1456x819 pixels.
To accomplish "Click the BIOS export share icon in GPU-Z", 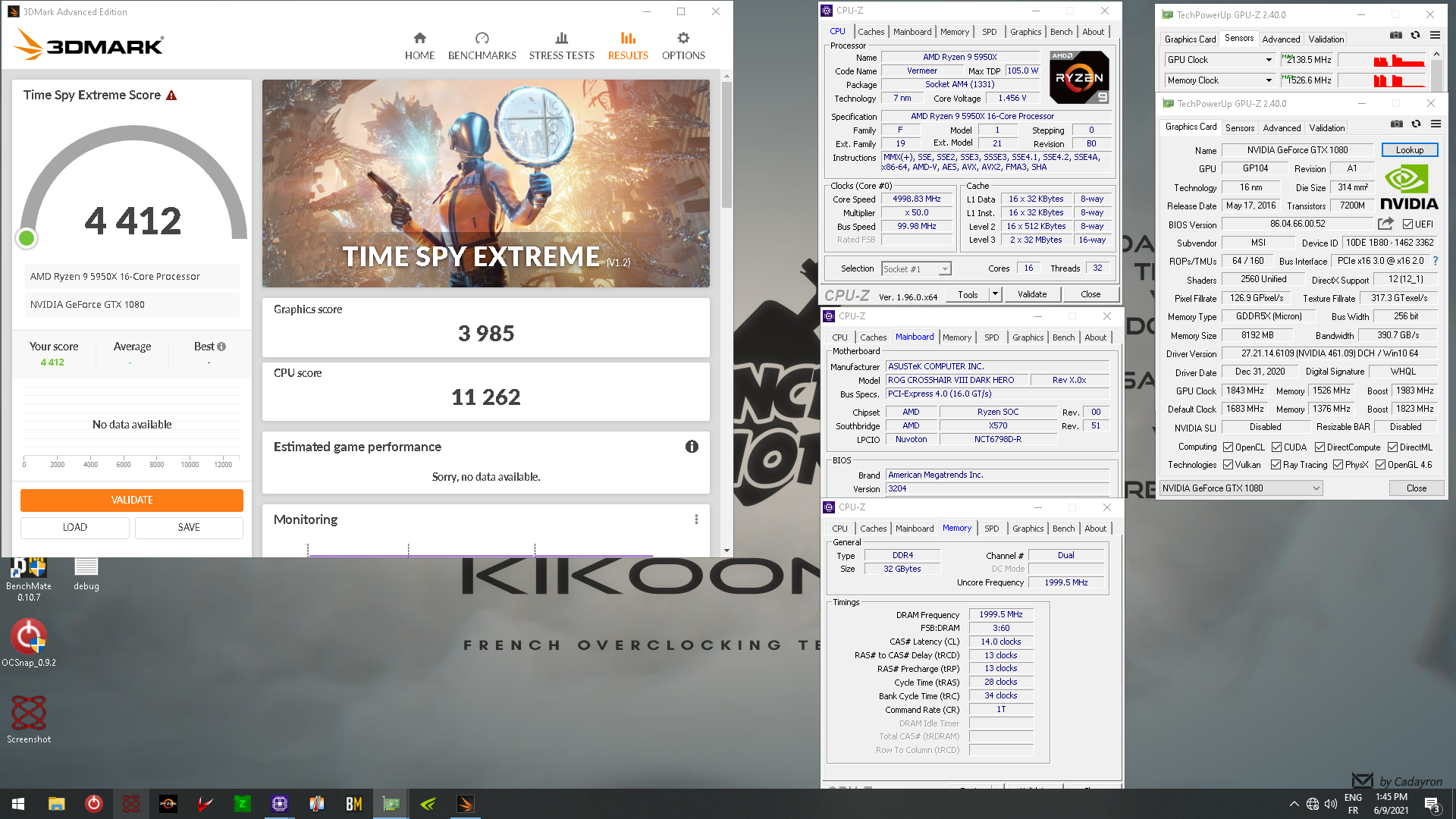I will [1385, 224].
